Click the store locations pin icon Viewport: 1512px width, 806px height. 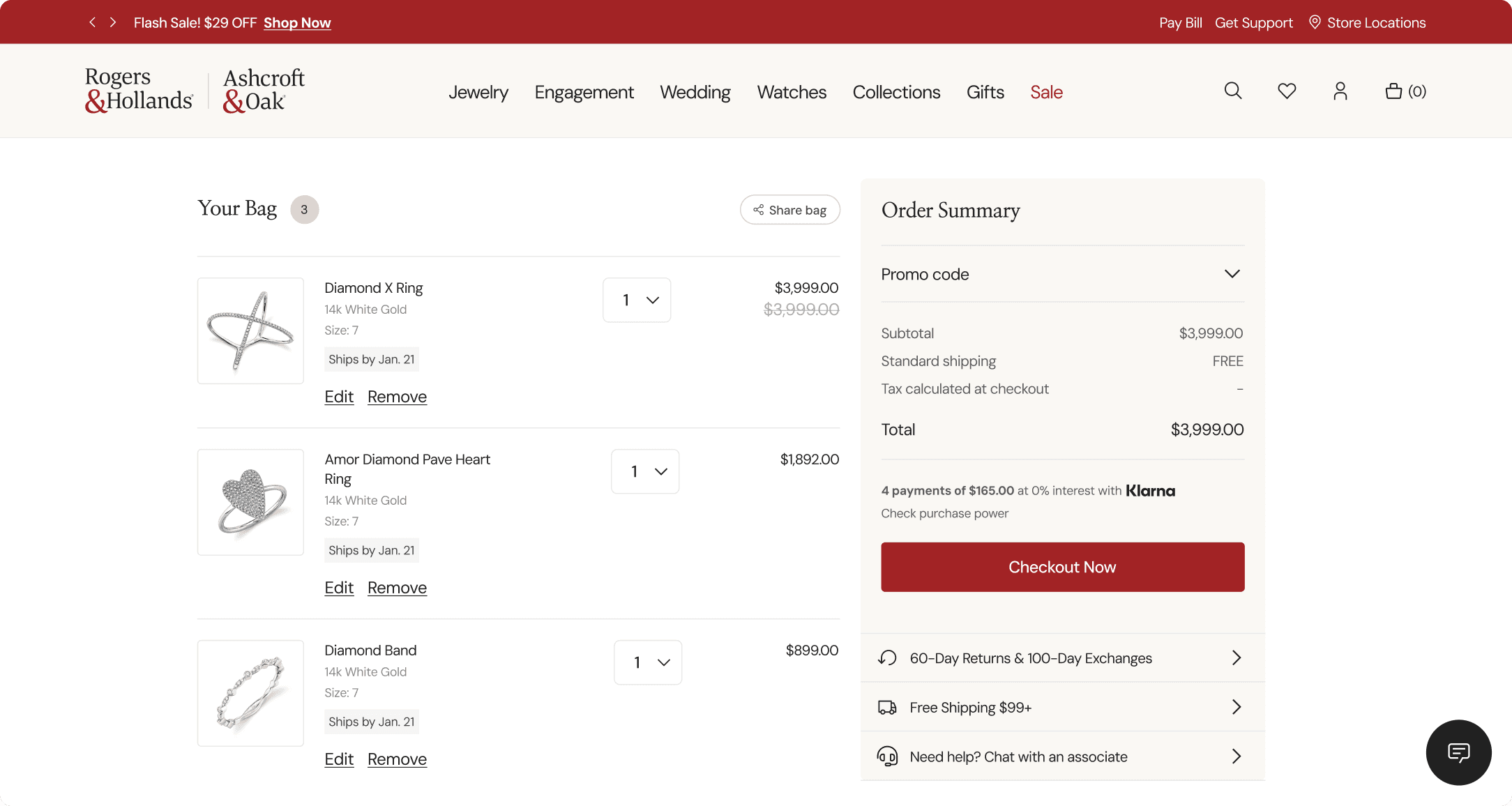coord(1315,22)
